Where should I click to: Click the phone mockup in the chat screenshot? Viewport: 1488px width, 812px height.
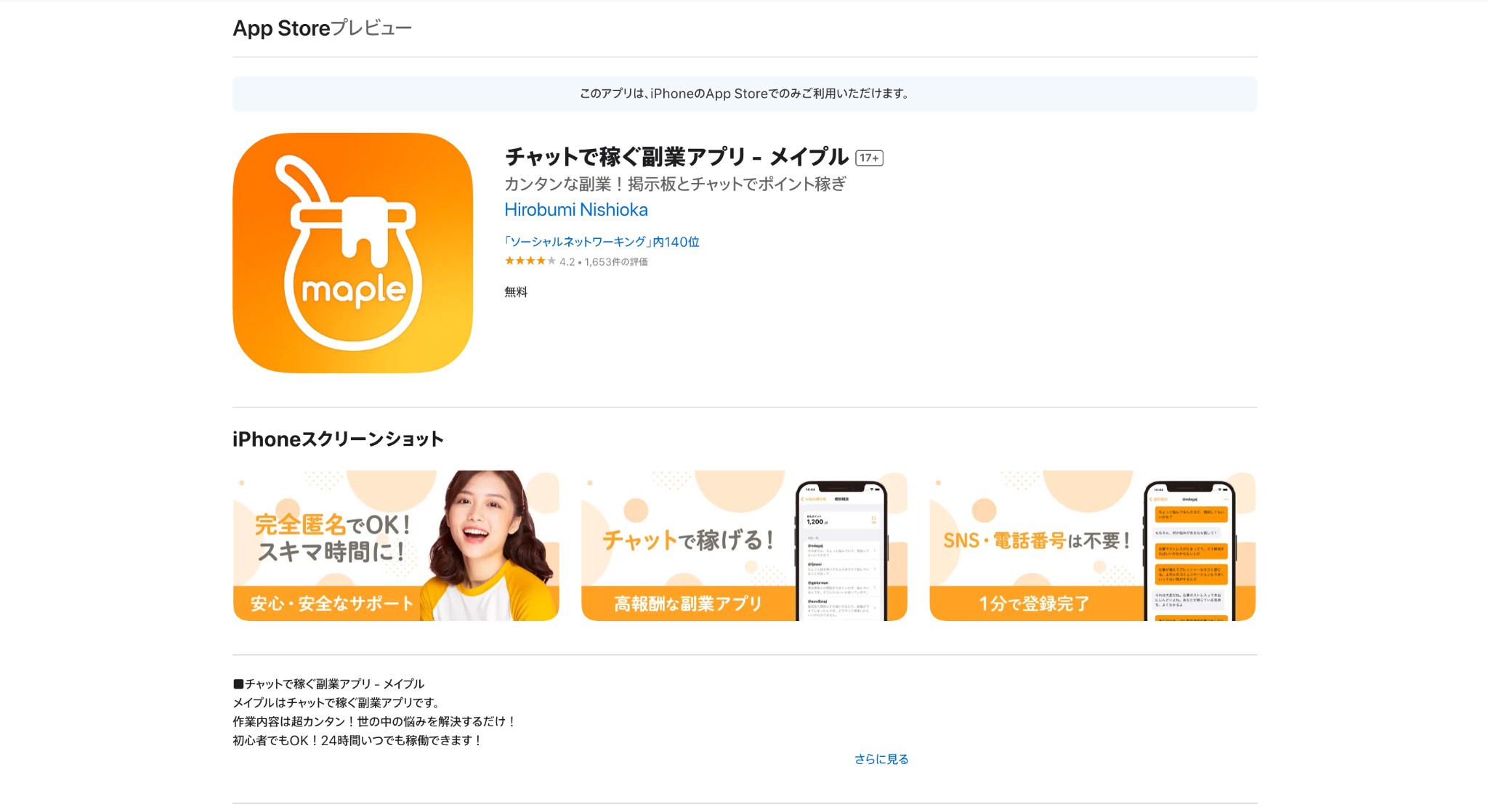pyautogui.click(x=841, y=552)
